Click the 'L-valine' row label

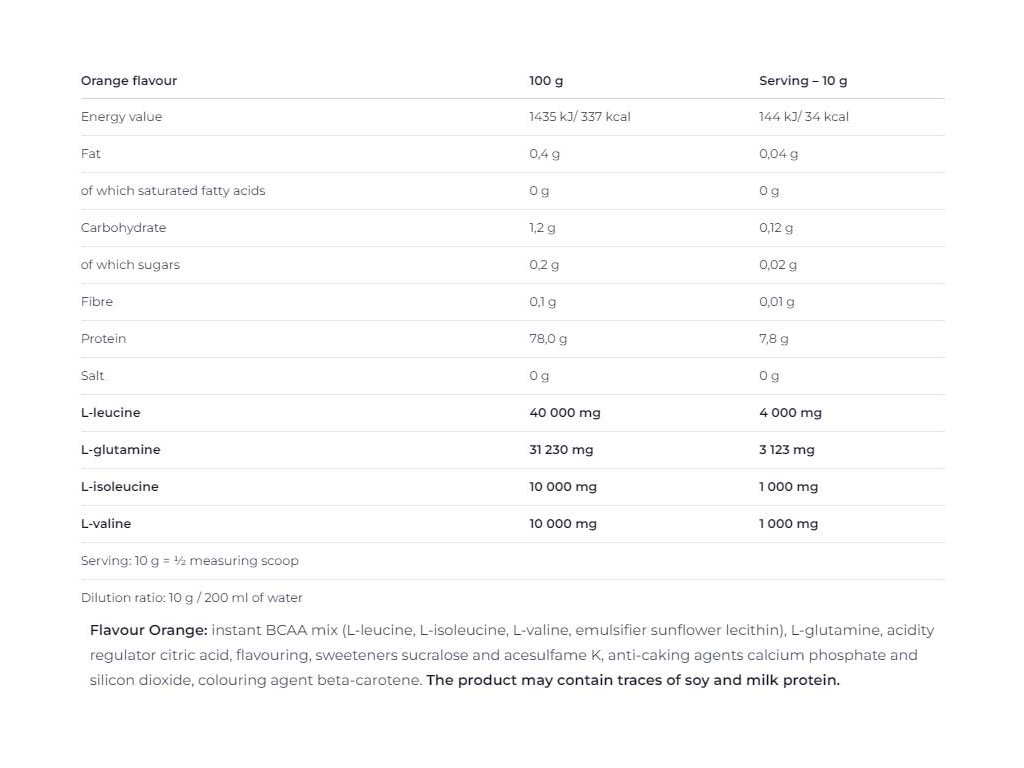pos(106,524)
